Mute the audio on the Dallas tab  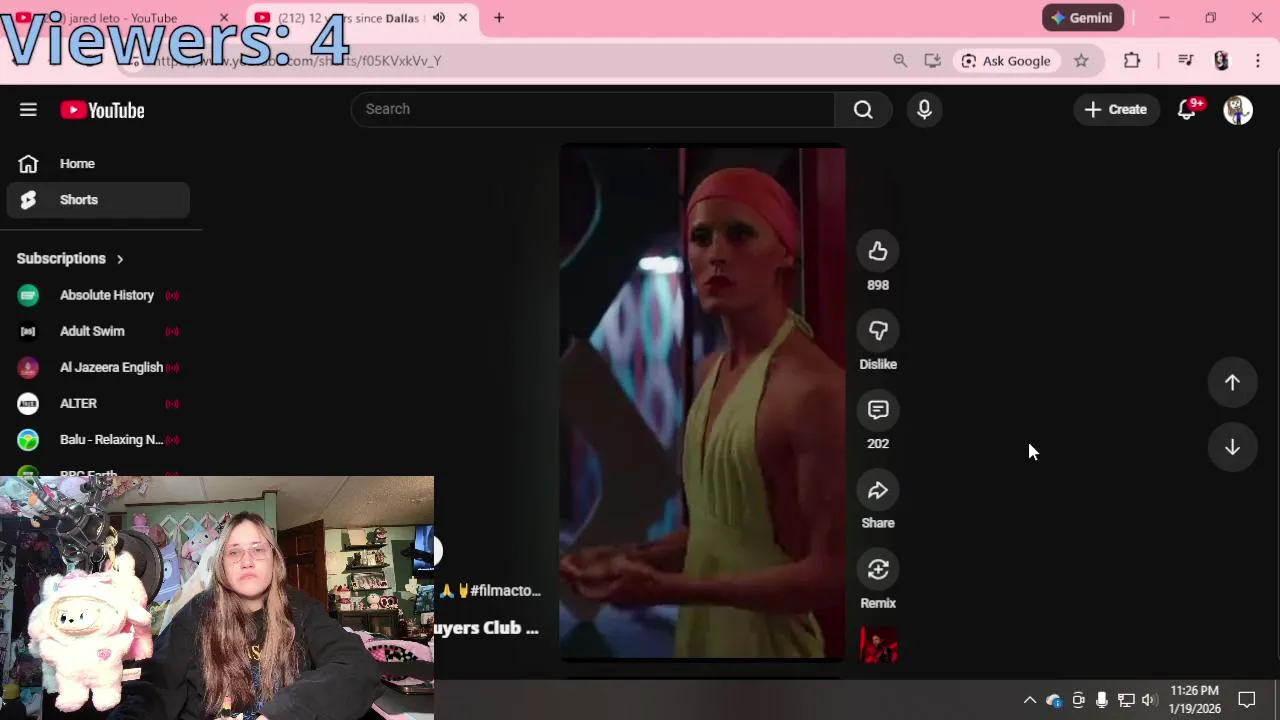(x=438, y=18)
